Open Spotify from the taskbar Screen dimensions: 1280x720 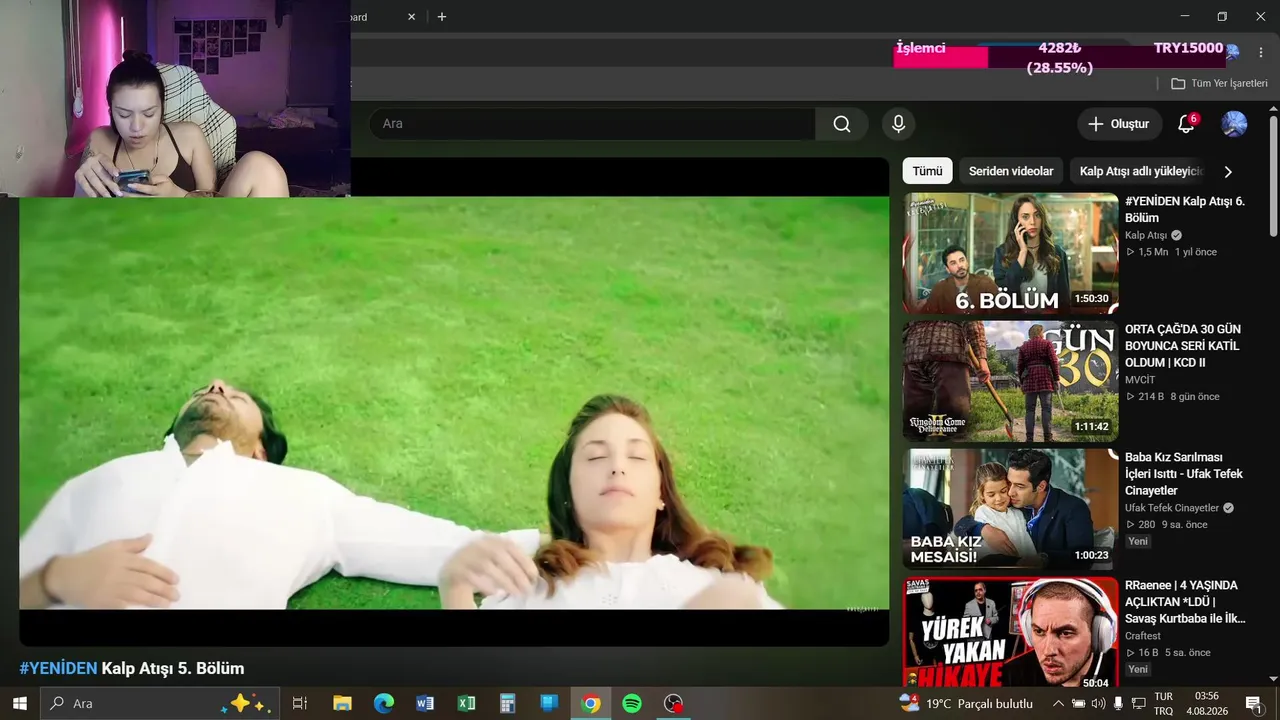[x=632, y=703]
